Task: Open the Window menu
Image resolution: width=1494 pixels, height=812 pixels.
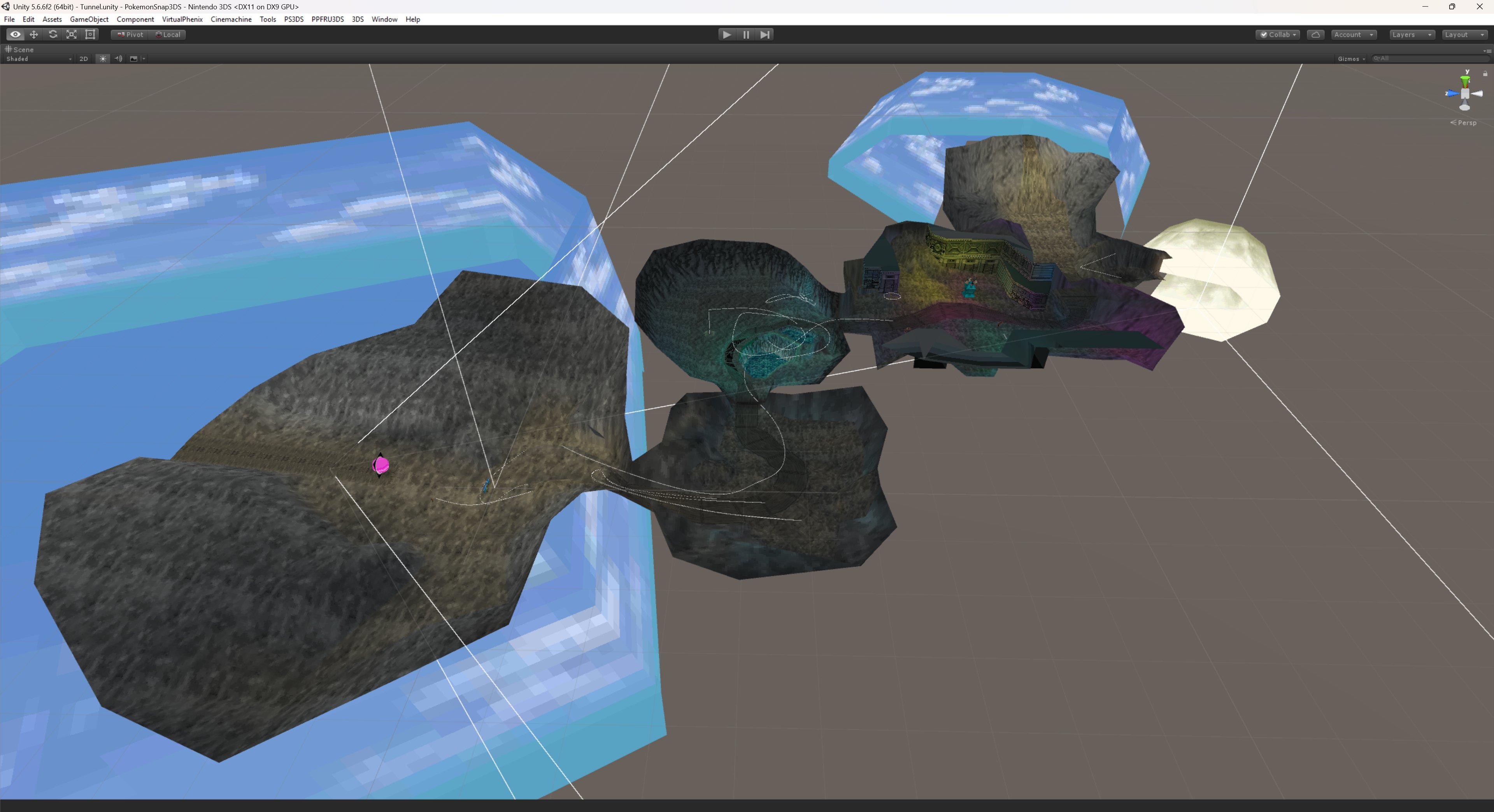Action: tap(384, 19)
